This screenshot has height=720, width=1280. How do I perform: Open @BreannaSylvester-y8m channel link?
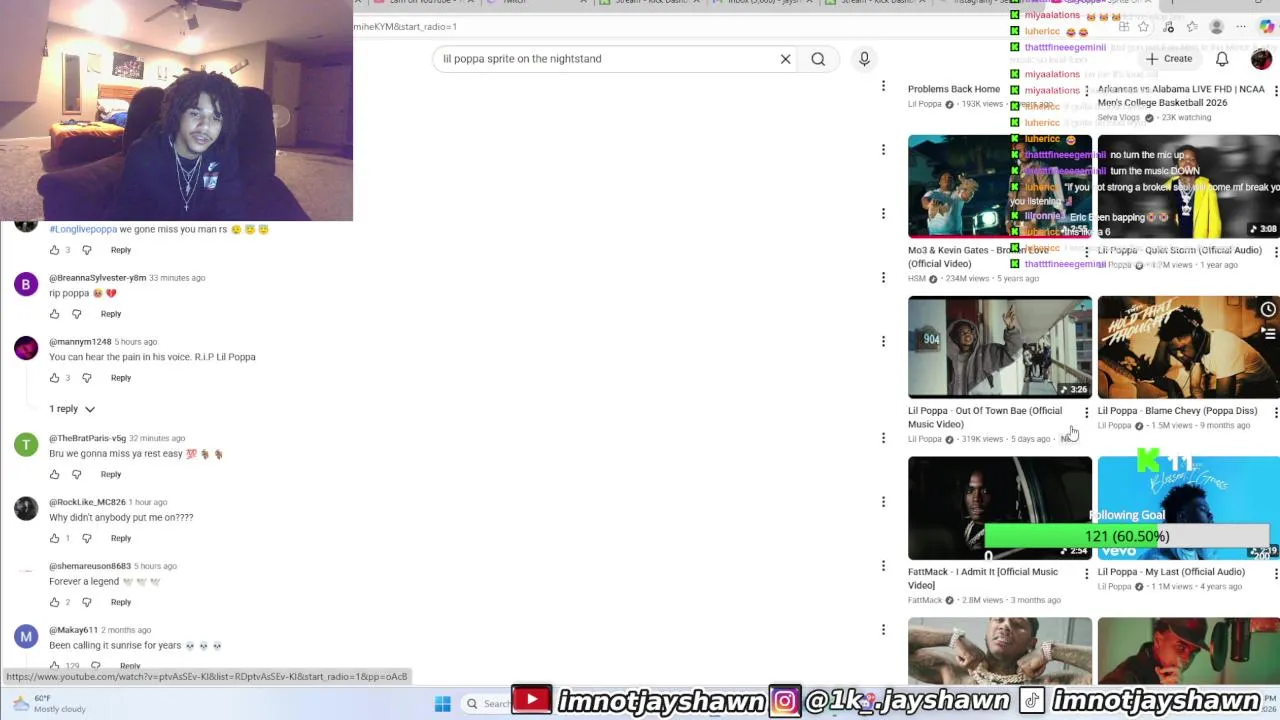tap(97, 278)
